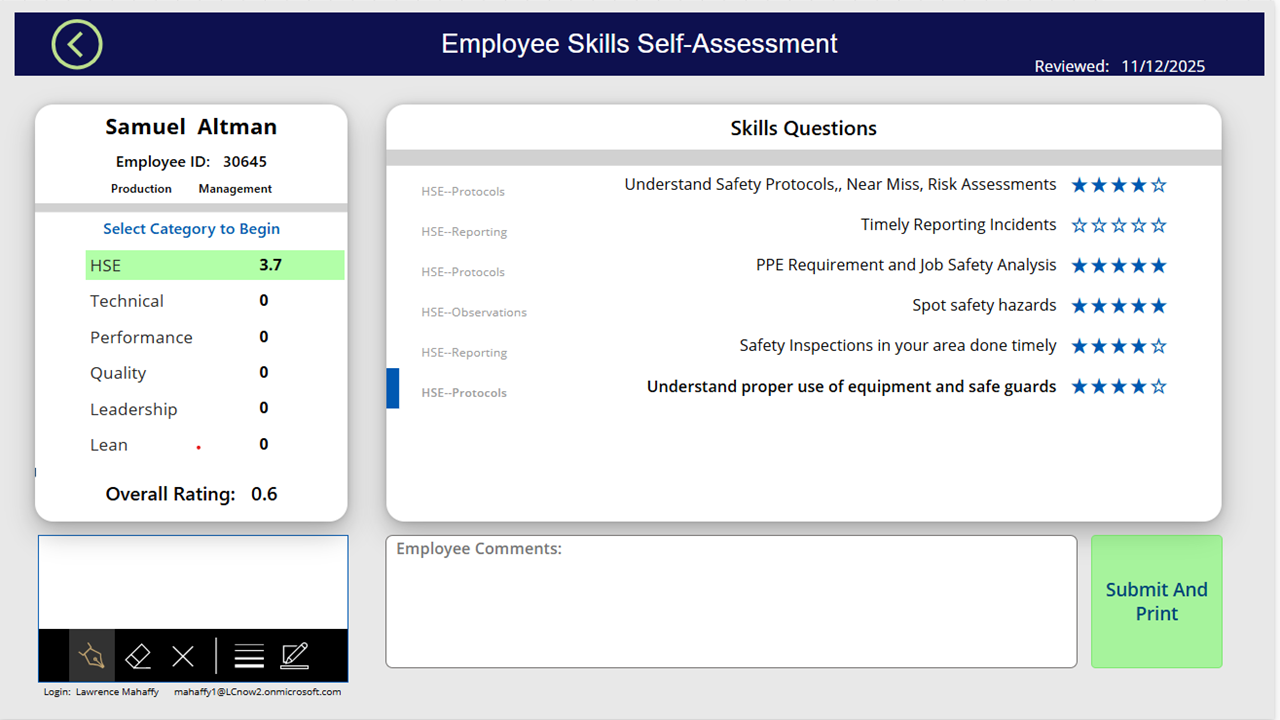
Task: Click fifth star for Safety Inspections row
Action: pyautogui.click(x=1159, y=347)
